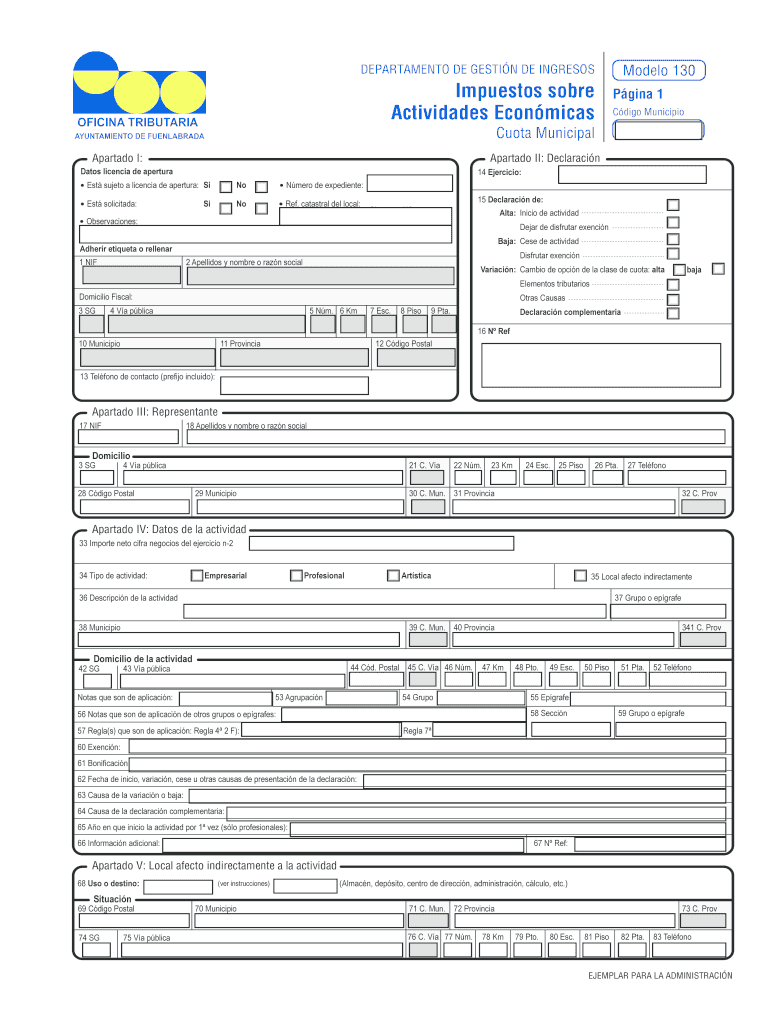Click the Nº Ref large text box
Image resolution: width=770 pixels, height=1024 pixels.
tap(600, 365)
